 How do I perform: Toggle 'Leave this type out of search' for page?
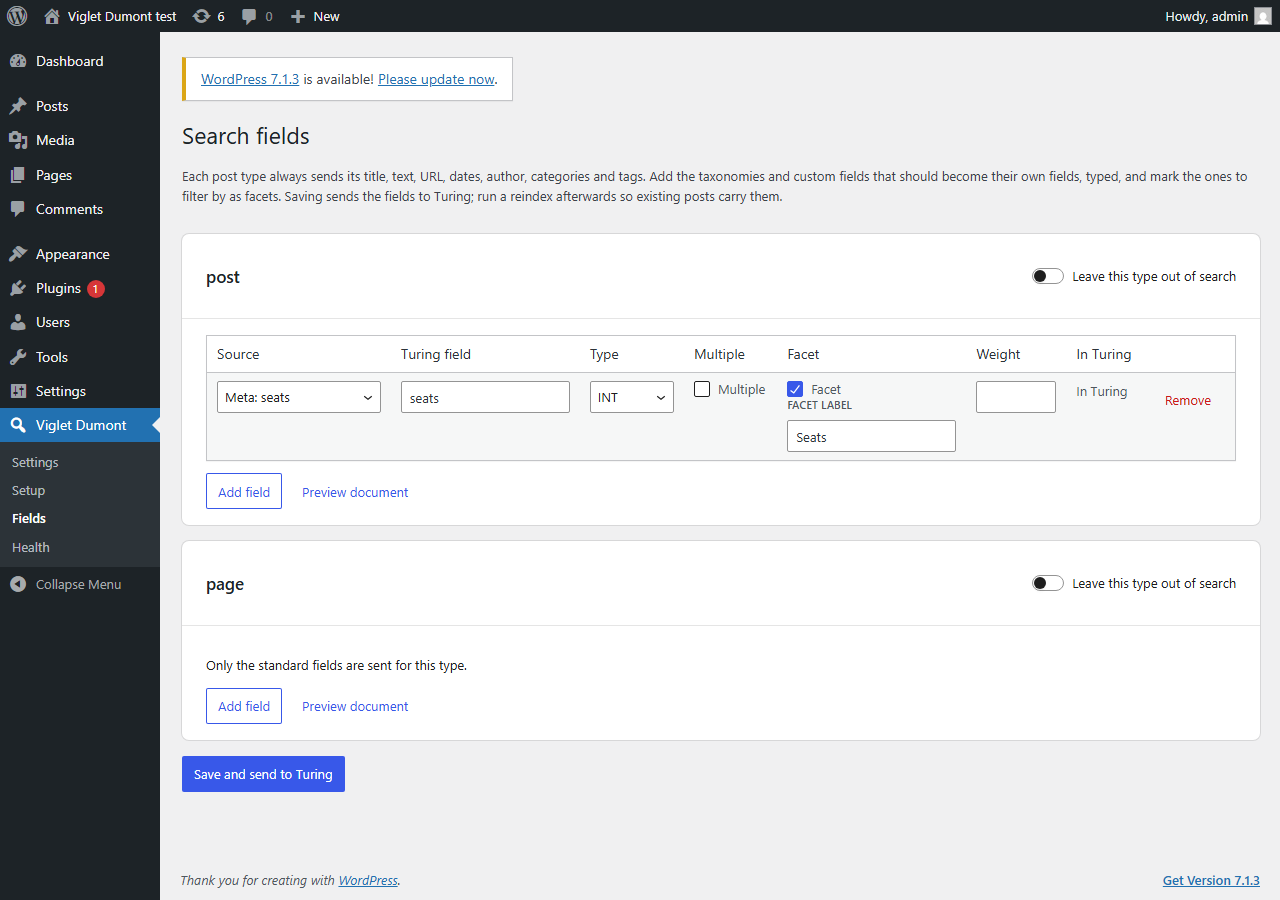point(1048,583)
